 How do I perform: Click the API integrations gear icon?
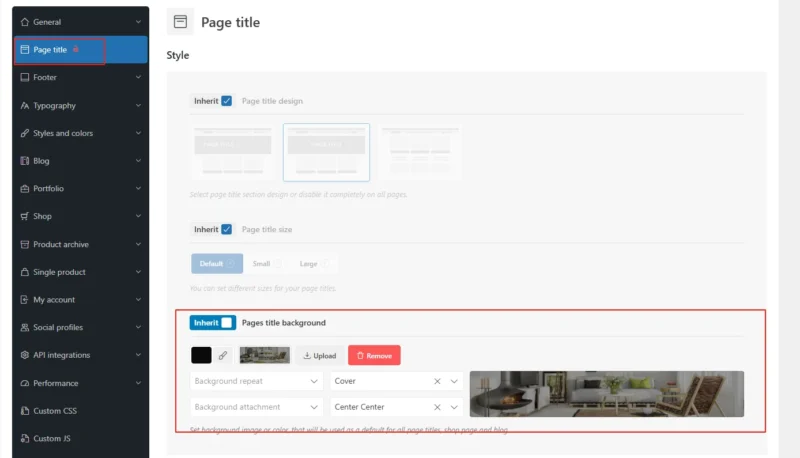tap(25, 355)
